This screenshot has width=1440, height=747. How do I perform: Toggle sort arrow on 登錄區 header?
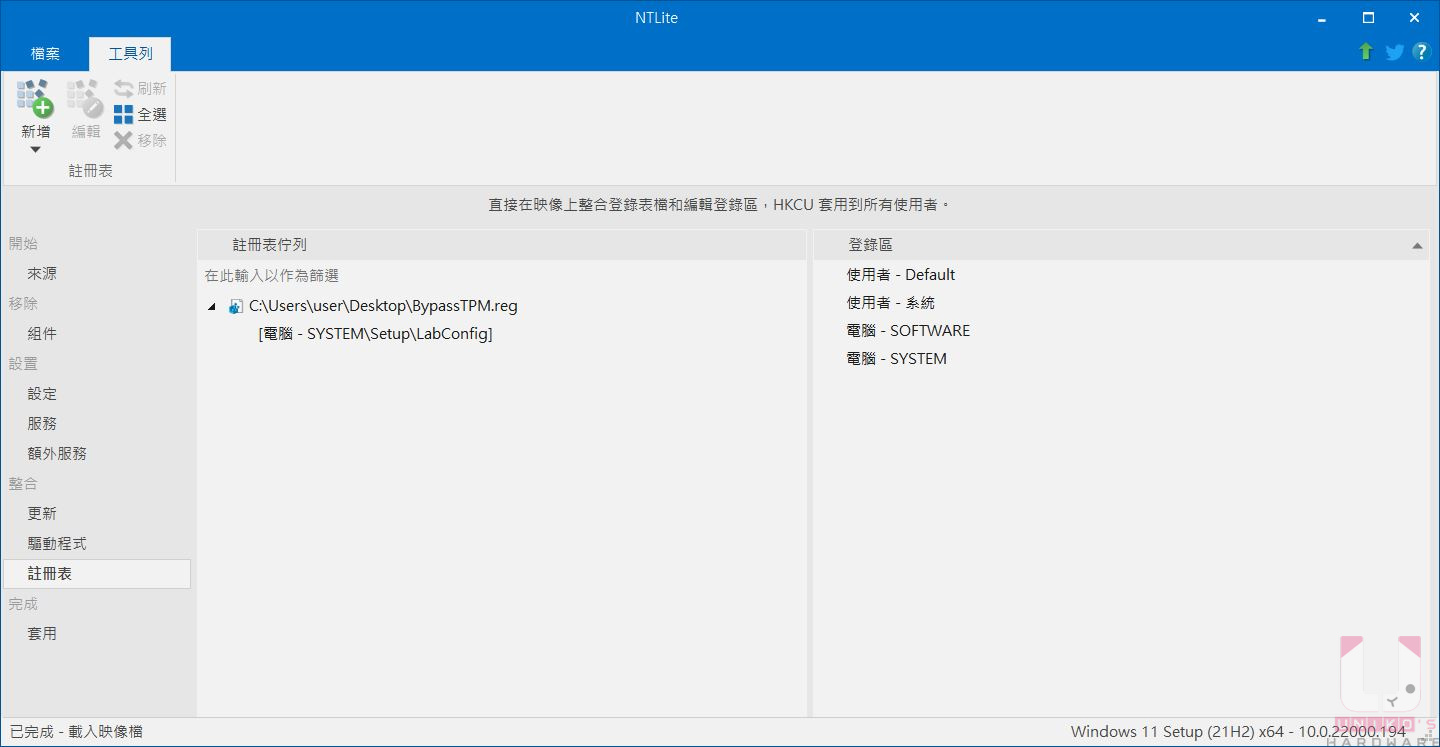(1417, 246)
